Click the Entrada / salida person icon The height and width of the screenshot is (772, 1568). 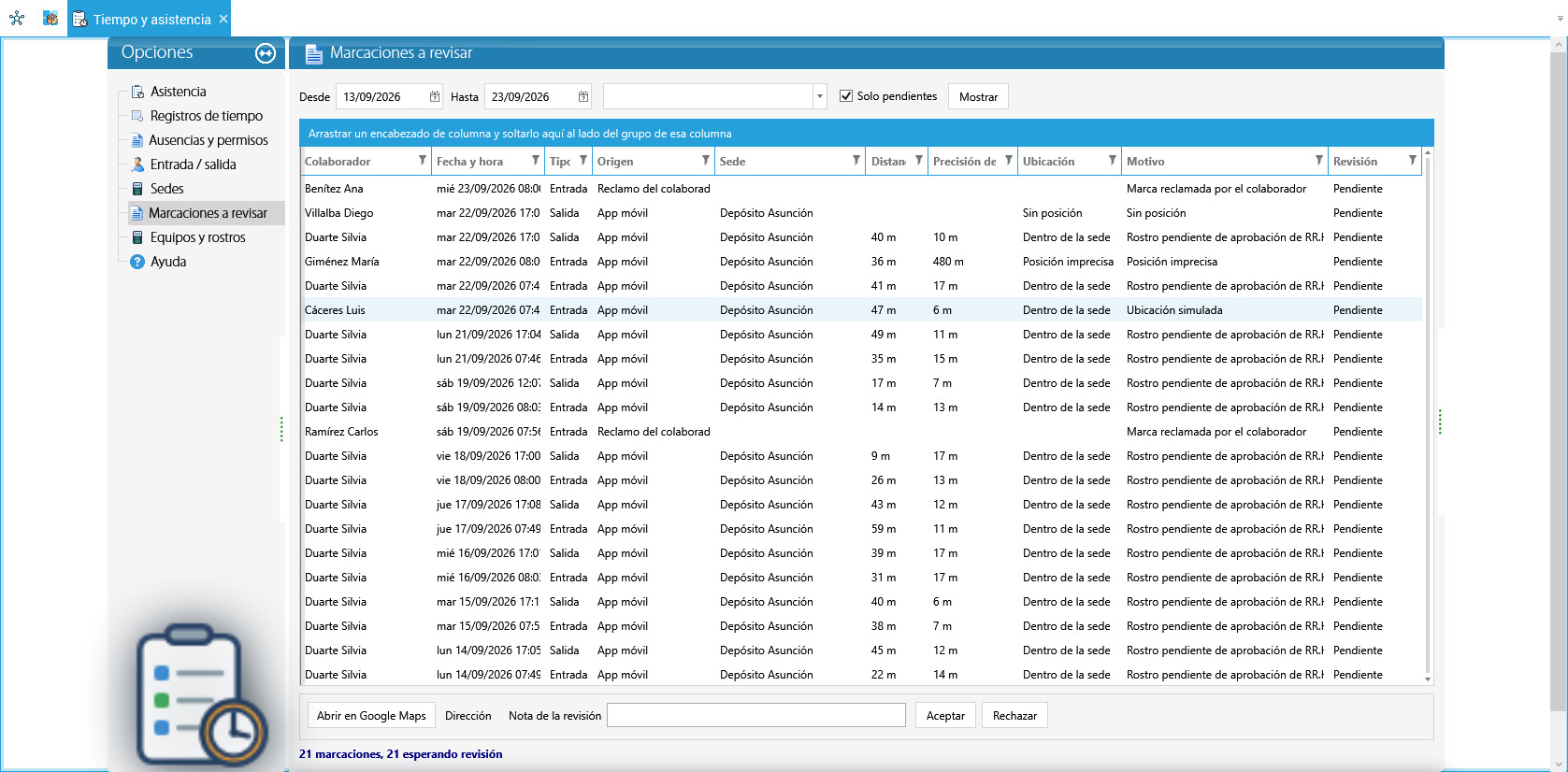[137, 164]
